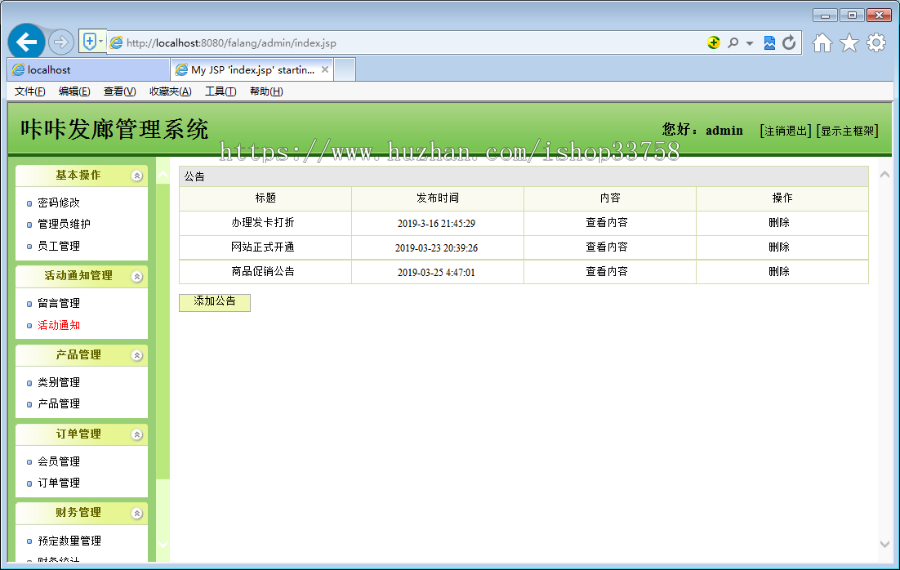Click the browser forward arrow button

click(x=60, y=42)
